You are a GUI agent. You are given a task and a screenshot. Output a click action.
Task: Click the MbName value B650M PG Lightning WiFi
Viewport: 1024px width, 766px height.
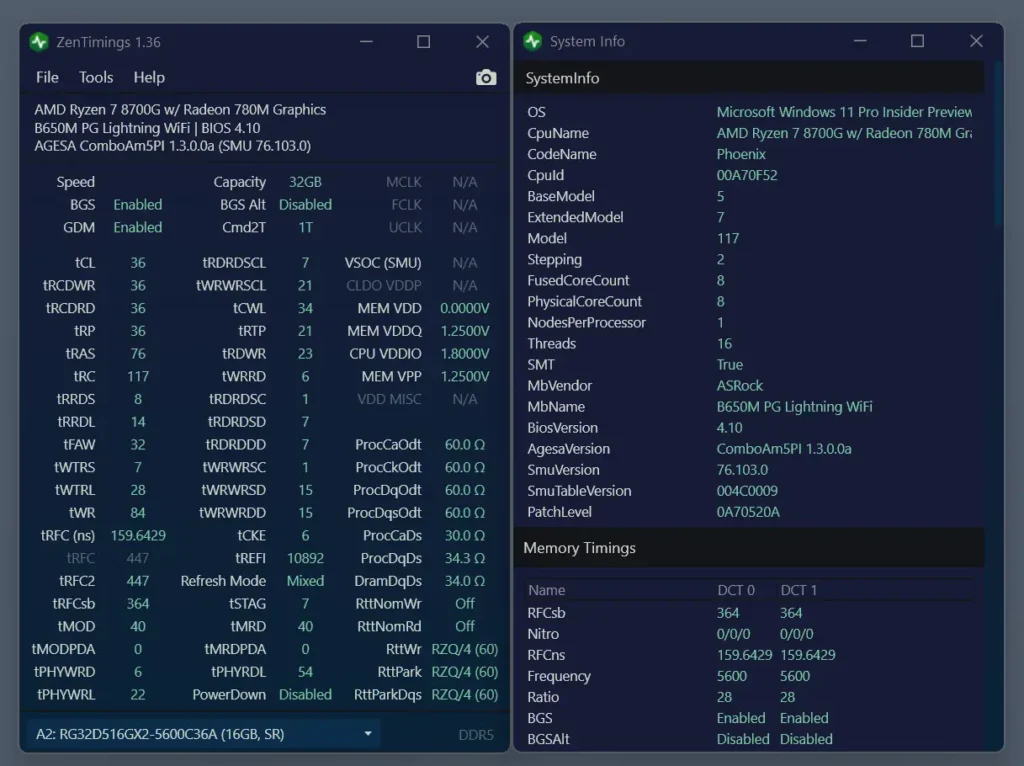(794, 406)
